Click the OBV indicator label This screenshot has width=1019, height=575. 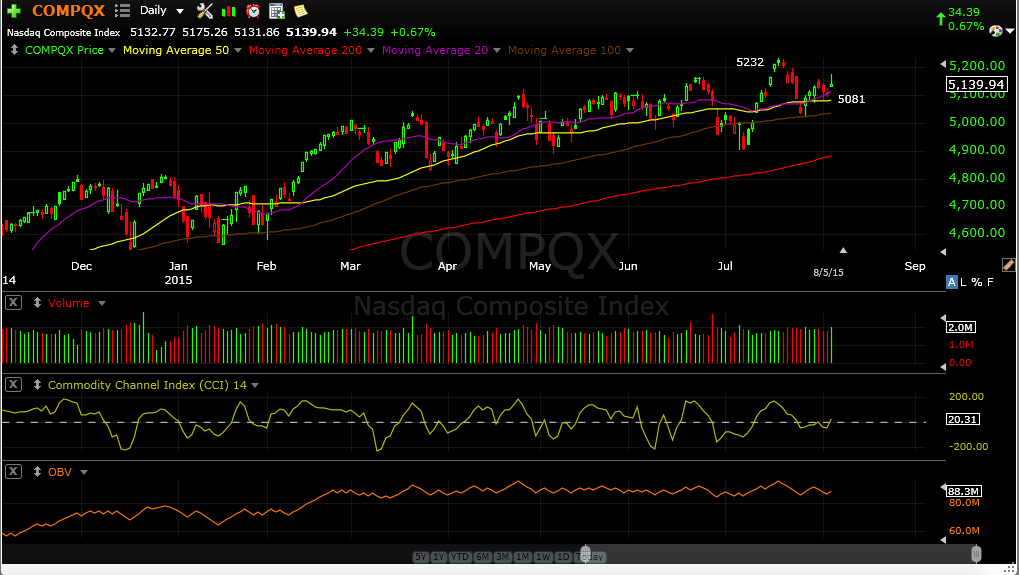point(60,472)
